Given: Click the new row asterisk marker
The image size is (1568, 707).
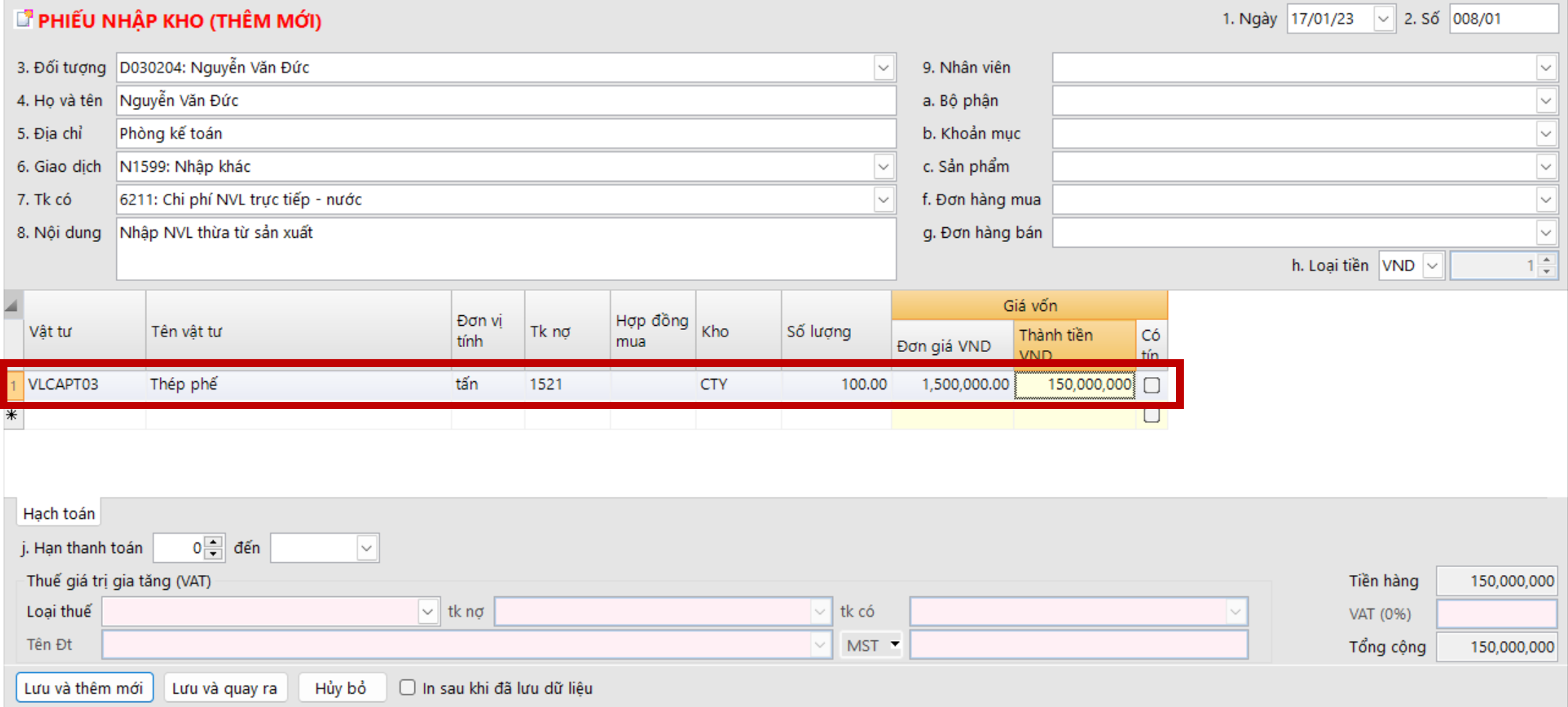Looking at the screenshot, I should pyautogui.click(x=12, y=416).
